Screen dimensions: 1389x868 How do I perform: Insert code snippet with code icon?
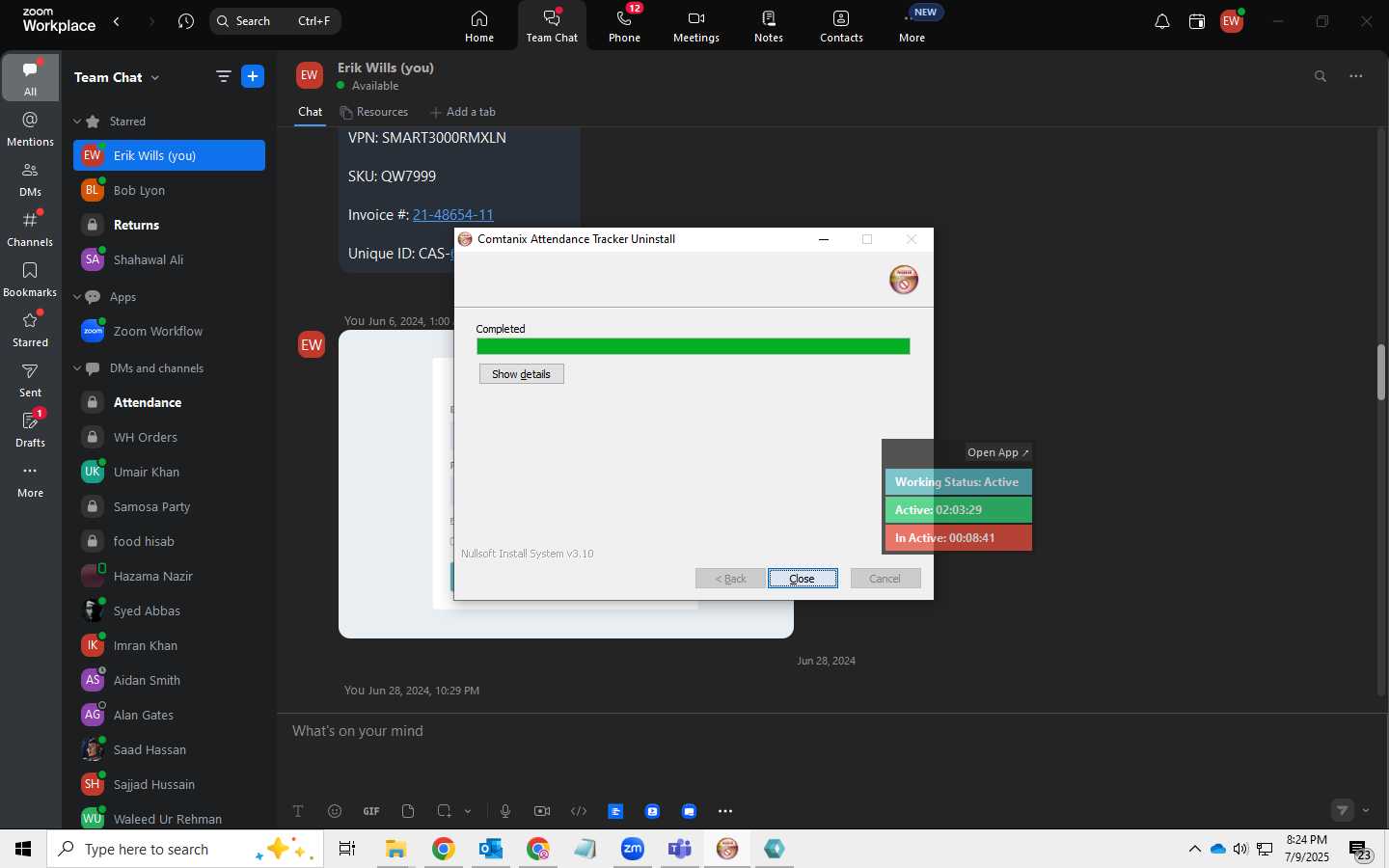coord(579,811)
